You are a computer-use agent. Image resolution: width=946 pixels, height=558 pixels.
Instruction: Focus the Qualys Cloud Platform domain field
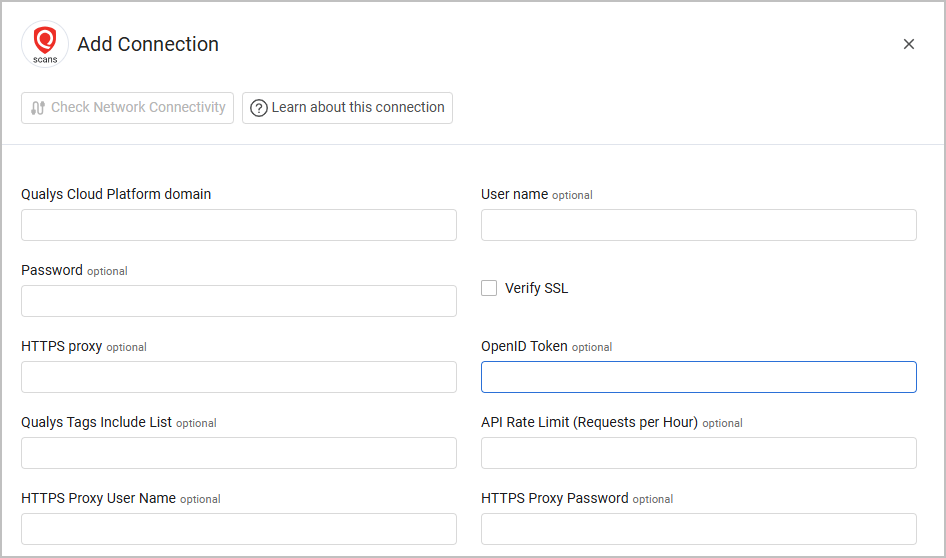[x=239, y=225]
